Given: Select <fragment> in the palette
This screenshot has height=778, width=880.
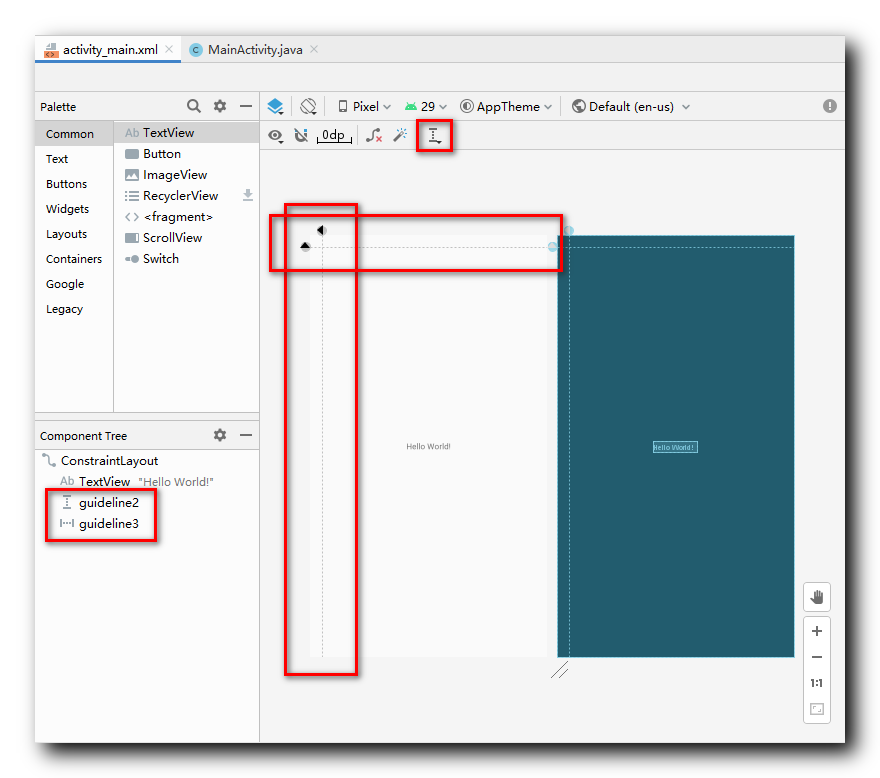Looking at the screenshot, I should coord(186,217).
